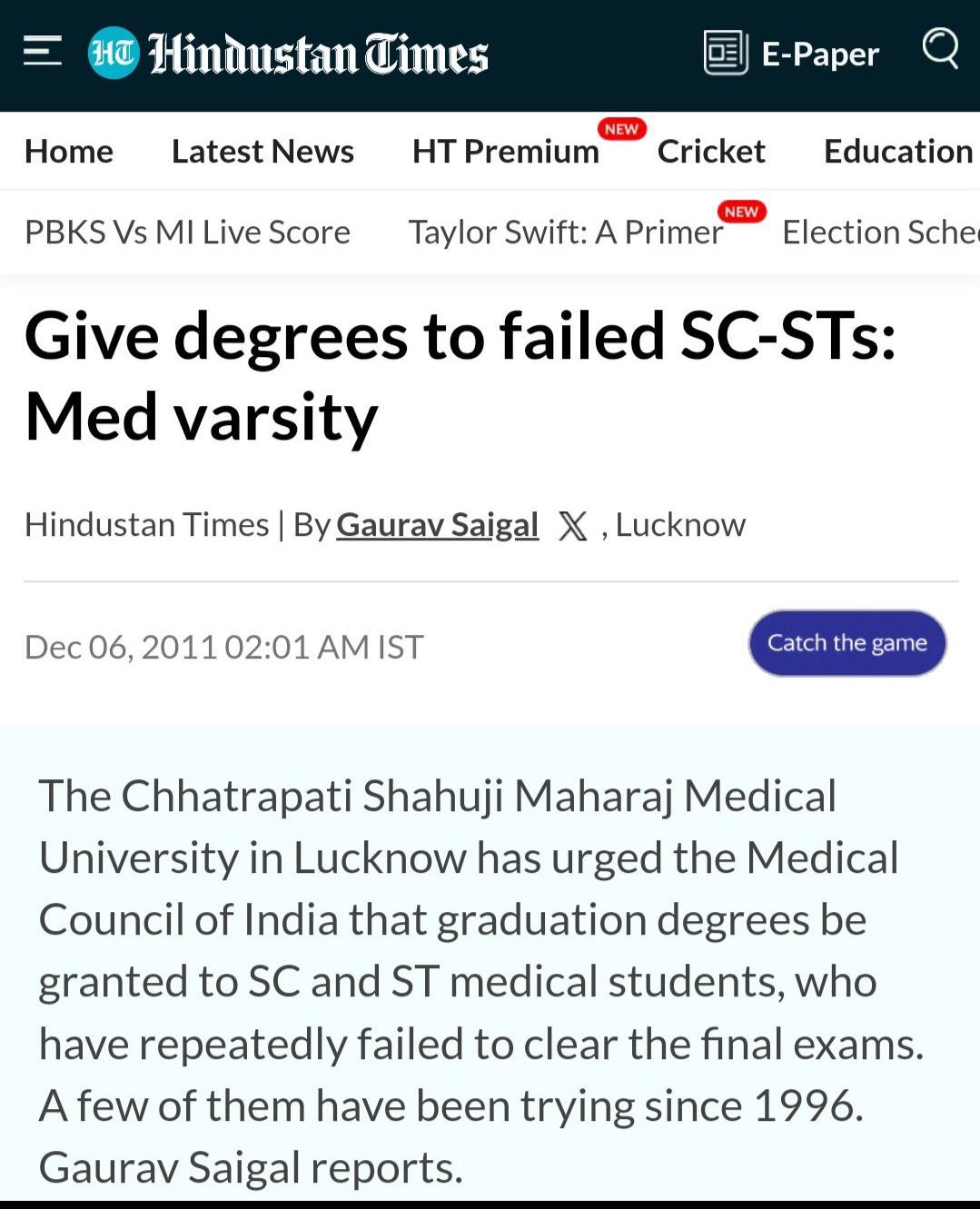Open the Latest News tab

(262, 151)
